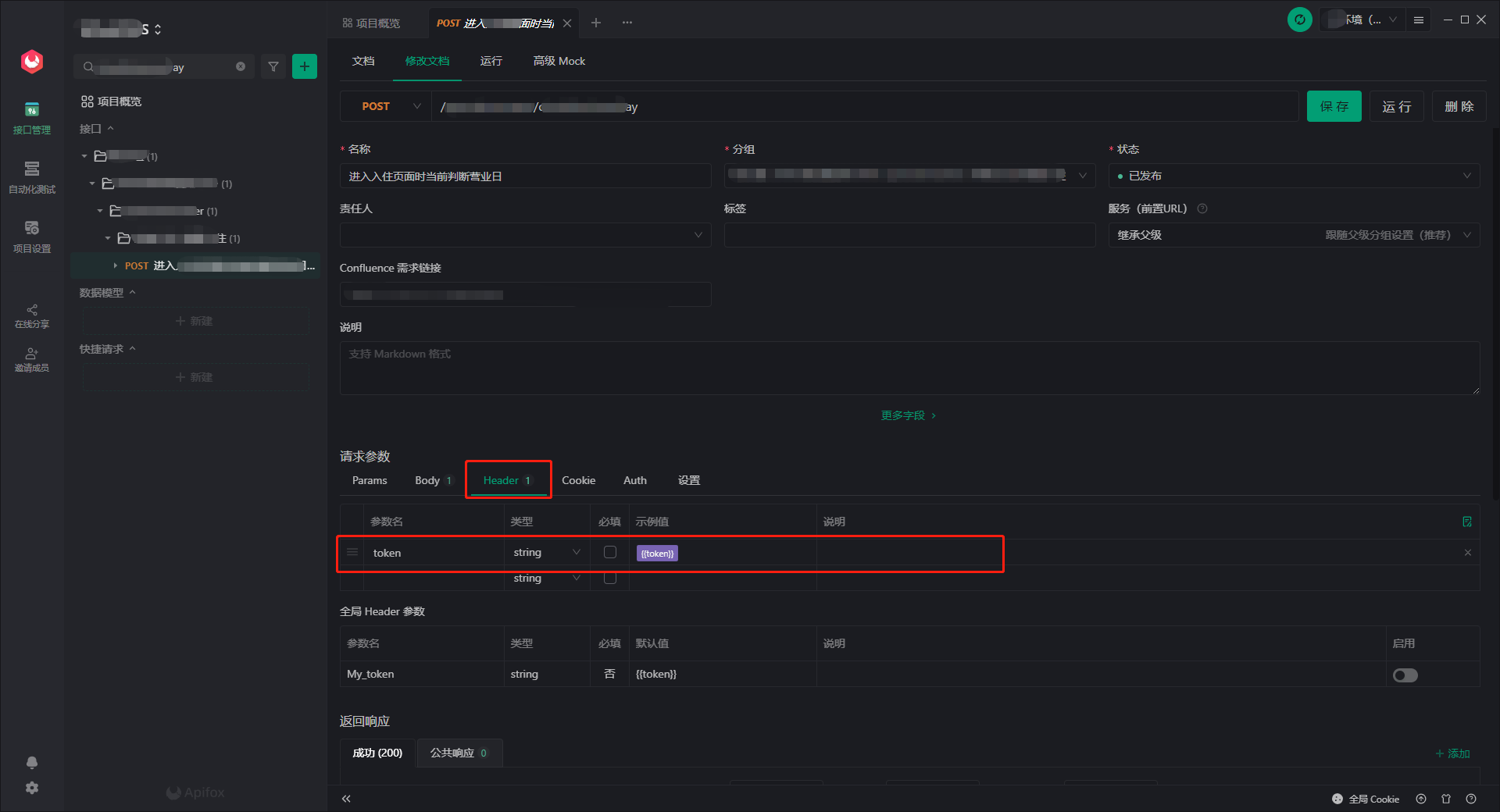Switch to the 高级 Mock tab
Image resolution: width=1500 pixels, height=812 pixels.
tap(559, 61)
